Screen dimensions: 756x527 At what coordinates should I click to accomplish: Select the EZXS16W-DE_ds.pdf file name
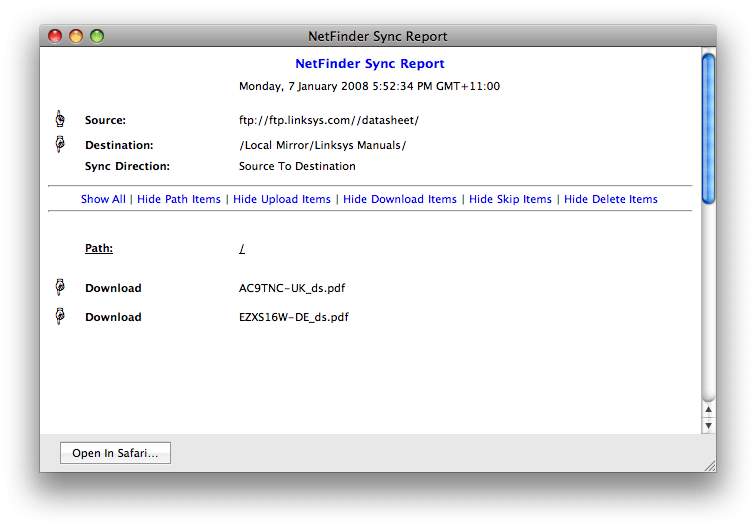click(294, 317)
